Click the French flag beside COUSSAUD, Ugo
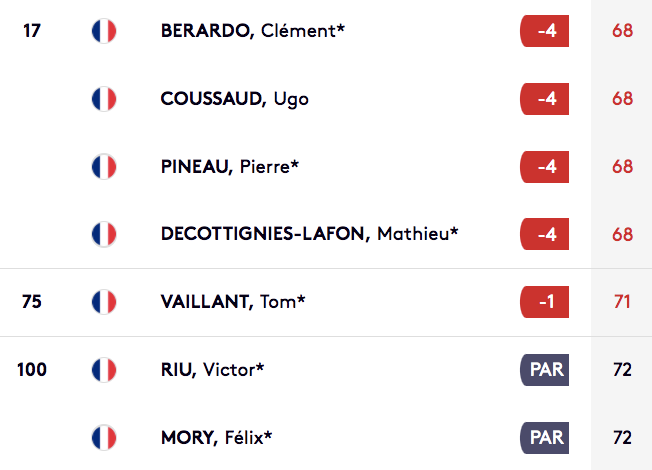Image resolution: width=652 pixels, height=470 pixels. 104,99
